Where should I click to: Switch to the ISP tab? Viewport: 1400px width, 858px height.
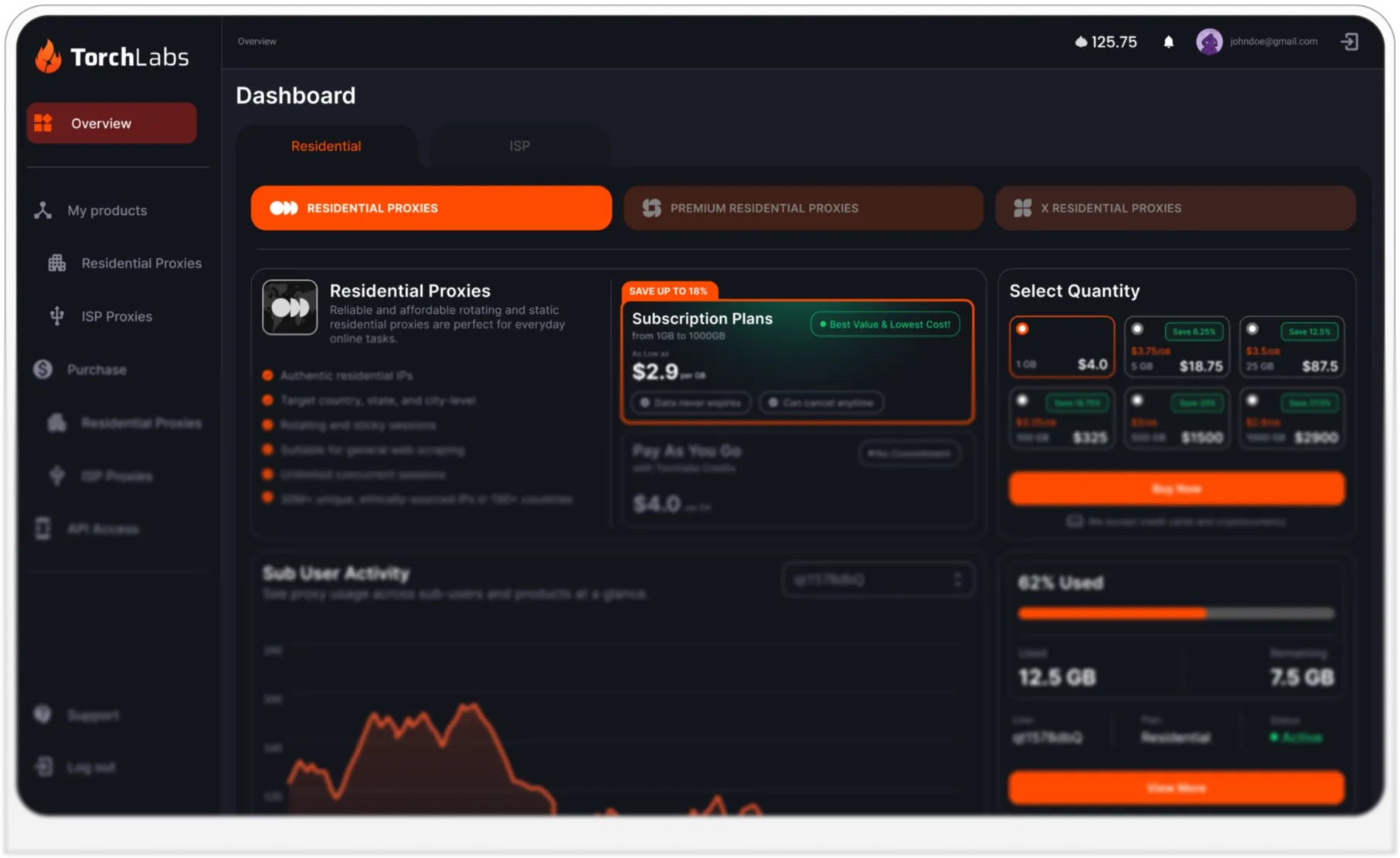[x=519, y=146]
